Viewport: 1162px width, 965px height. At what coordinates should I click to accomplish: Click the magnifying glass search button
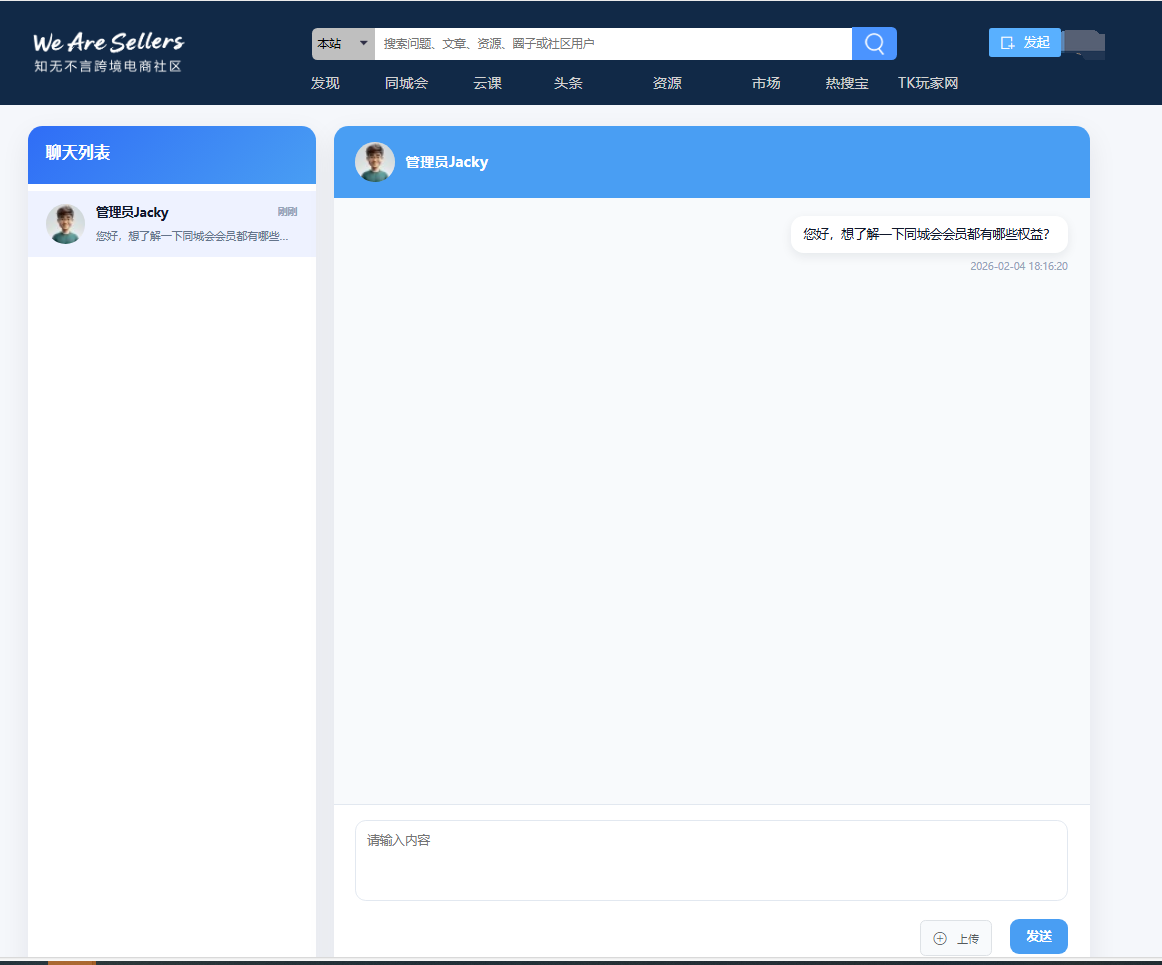point(874,44)
